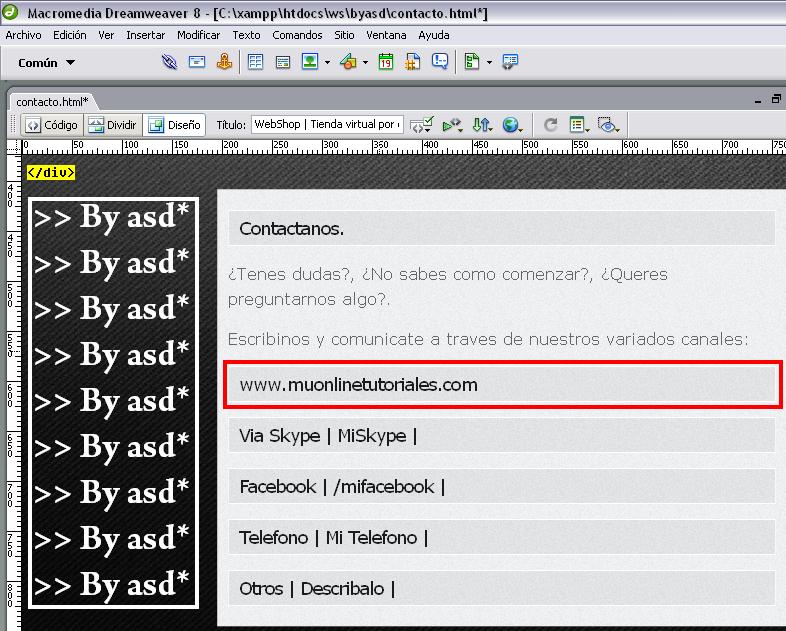The image size is (786, 631).
Task: Click the Título text field
Action: point(327,124)
